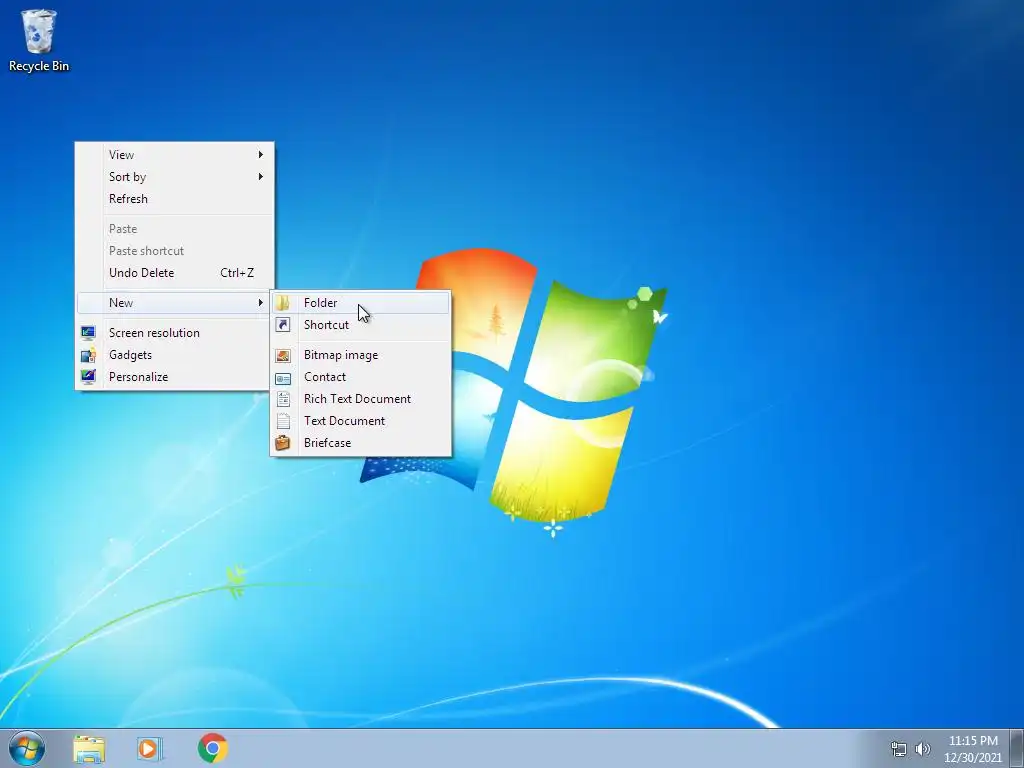Select Undo Delete from the context menu
The width and height of the screenshot is (1024, 768).
click(x=174, y=273)
